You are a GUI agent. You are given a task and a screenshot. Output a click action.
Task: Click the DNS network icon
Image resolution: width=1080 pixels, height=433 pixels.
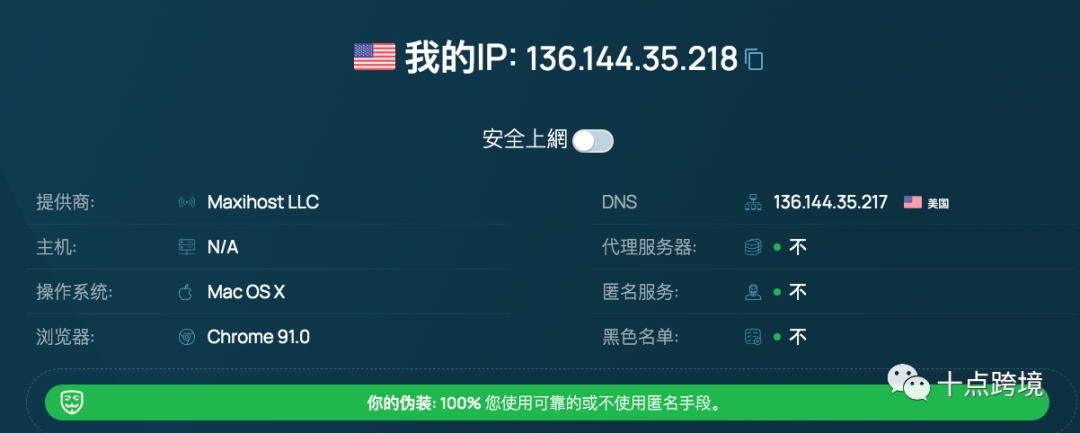pos(753,203)
